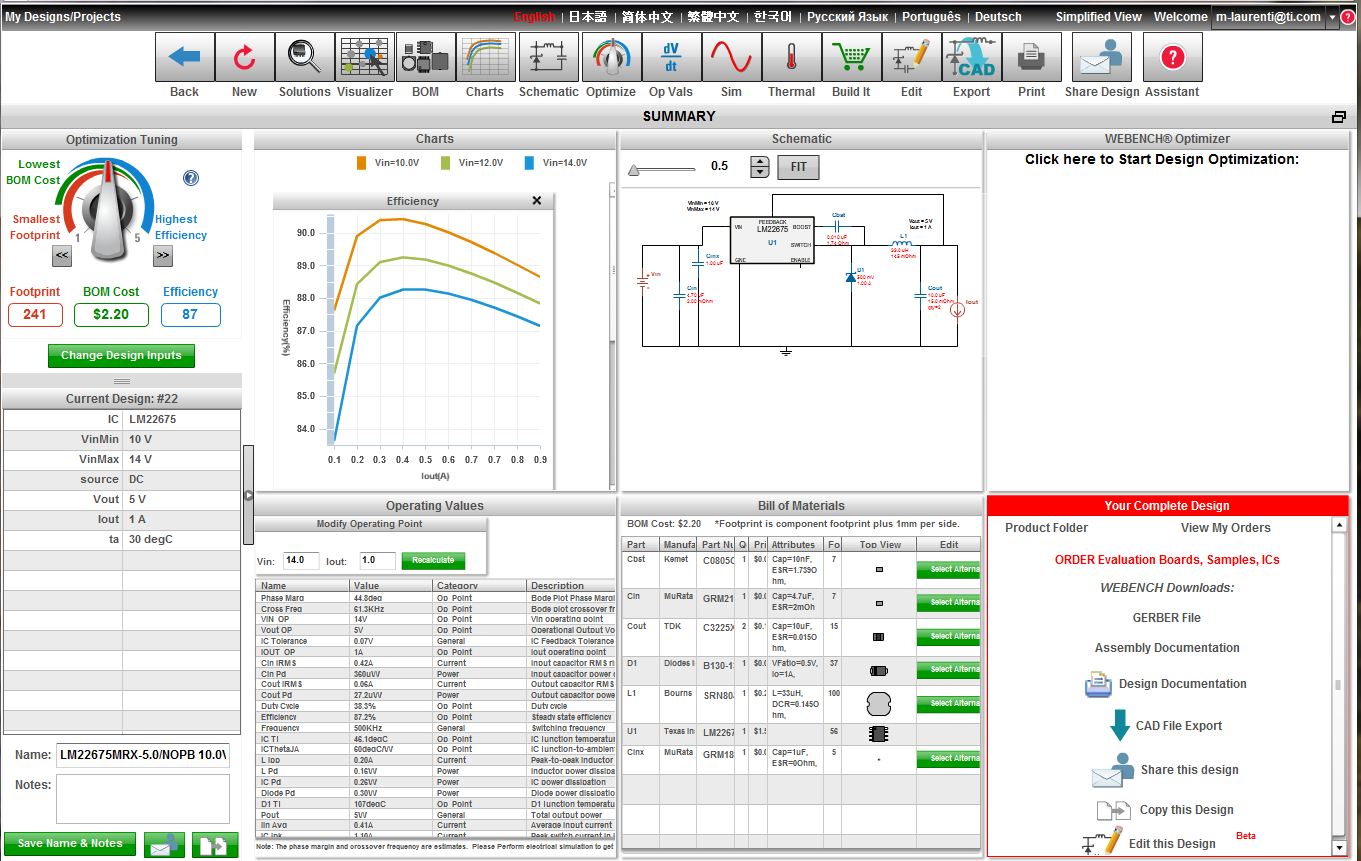This screenshot has width=1361, height=861.
Task: Open the Charts toolbar icon
Action: [485, 57]
